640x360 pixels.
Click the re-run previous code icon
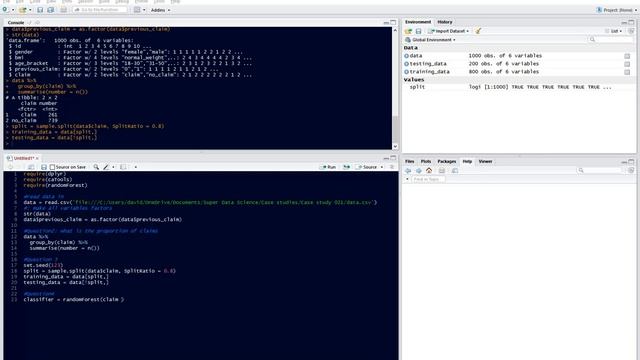pos(347,167)
